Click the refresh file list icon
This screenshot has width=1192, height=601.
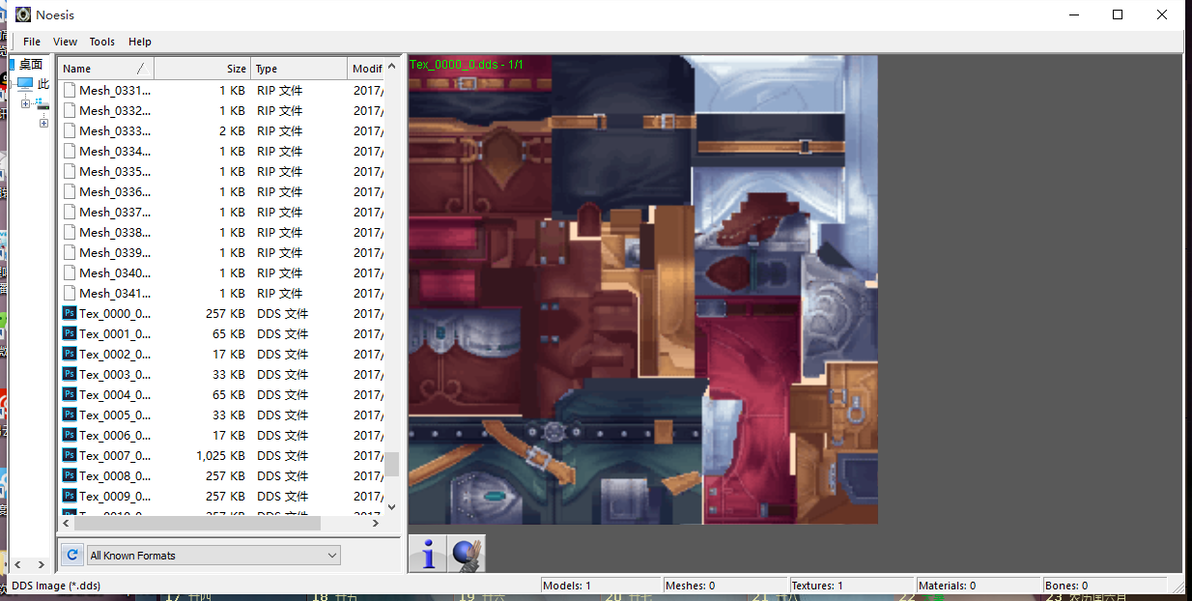[72, 555]
